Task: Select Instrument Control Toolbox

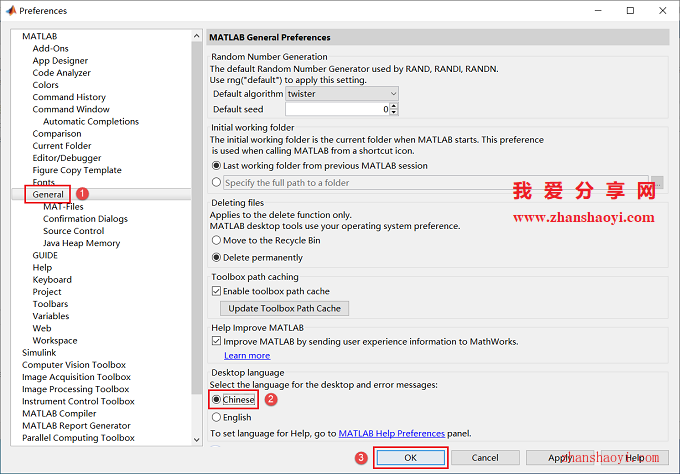Action: coord(78,401)
